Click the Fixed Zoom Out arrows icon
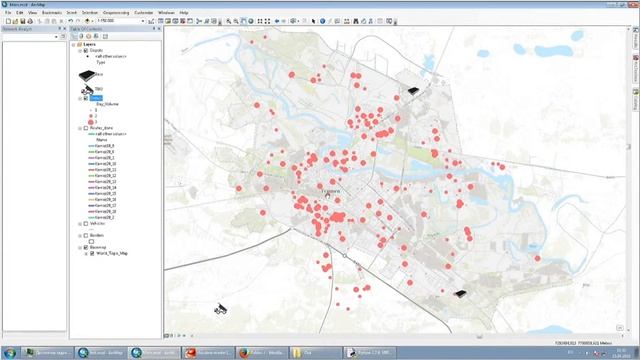The width and height of the screenshot is (640, 360). point(267,21)
